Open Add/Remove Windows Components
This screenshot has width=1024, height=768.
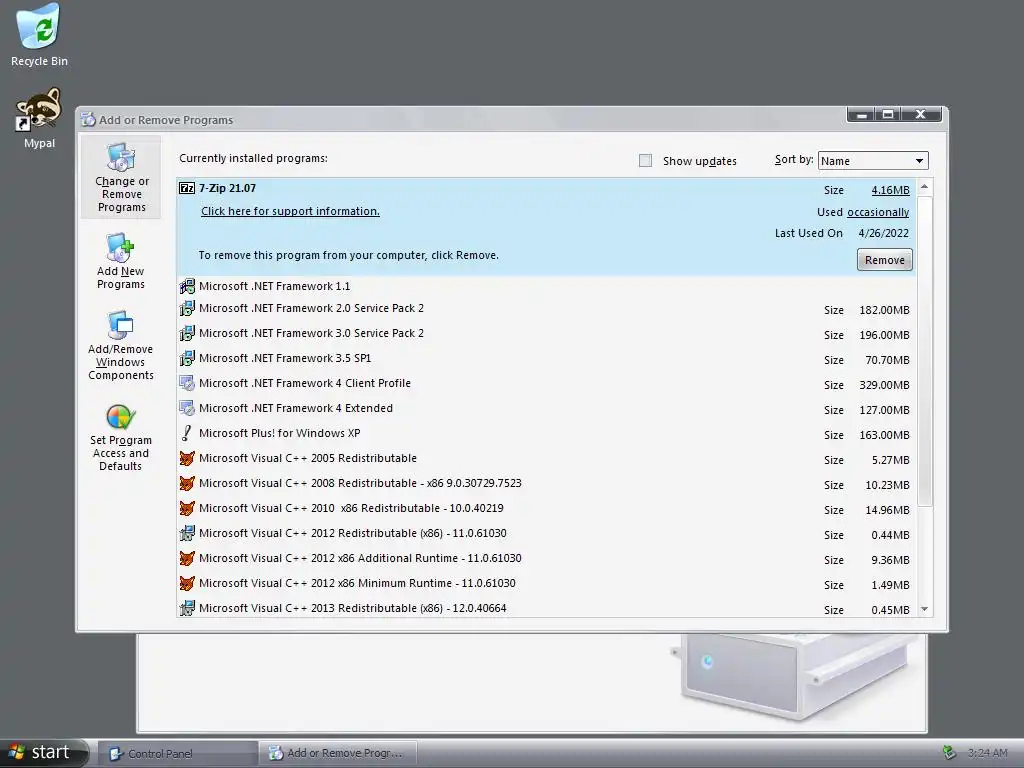[121, 345]
